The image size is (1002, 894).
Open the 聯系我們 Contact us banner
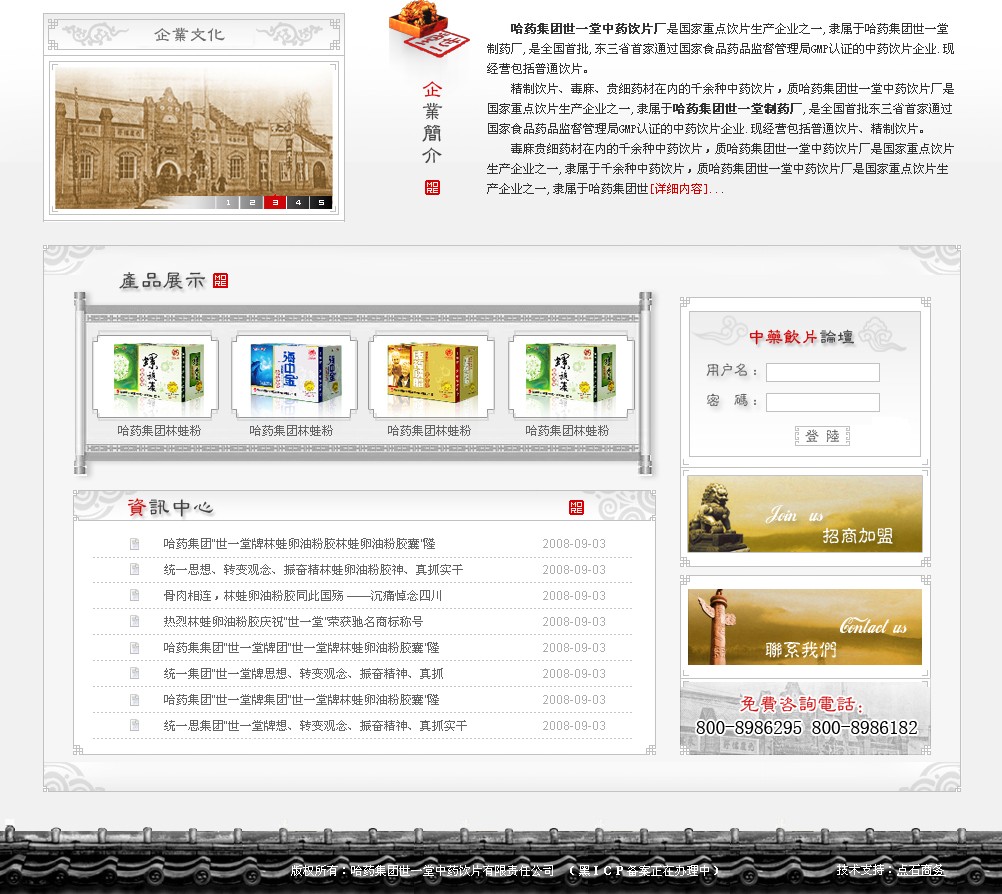point(804,627)
